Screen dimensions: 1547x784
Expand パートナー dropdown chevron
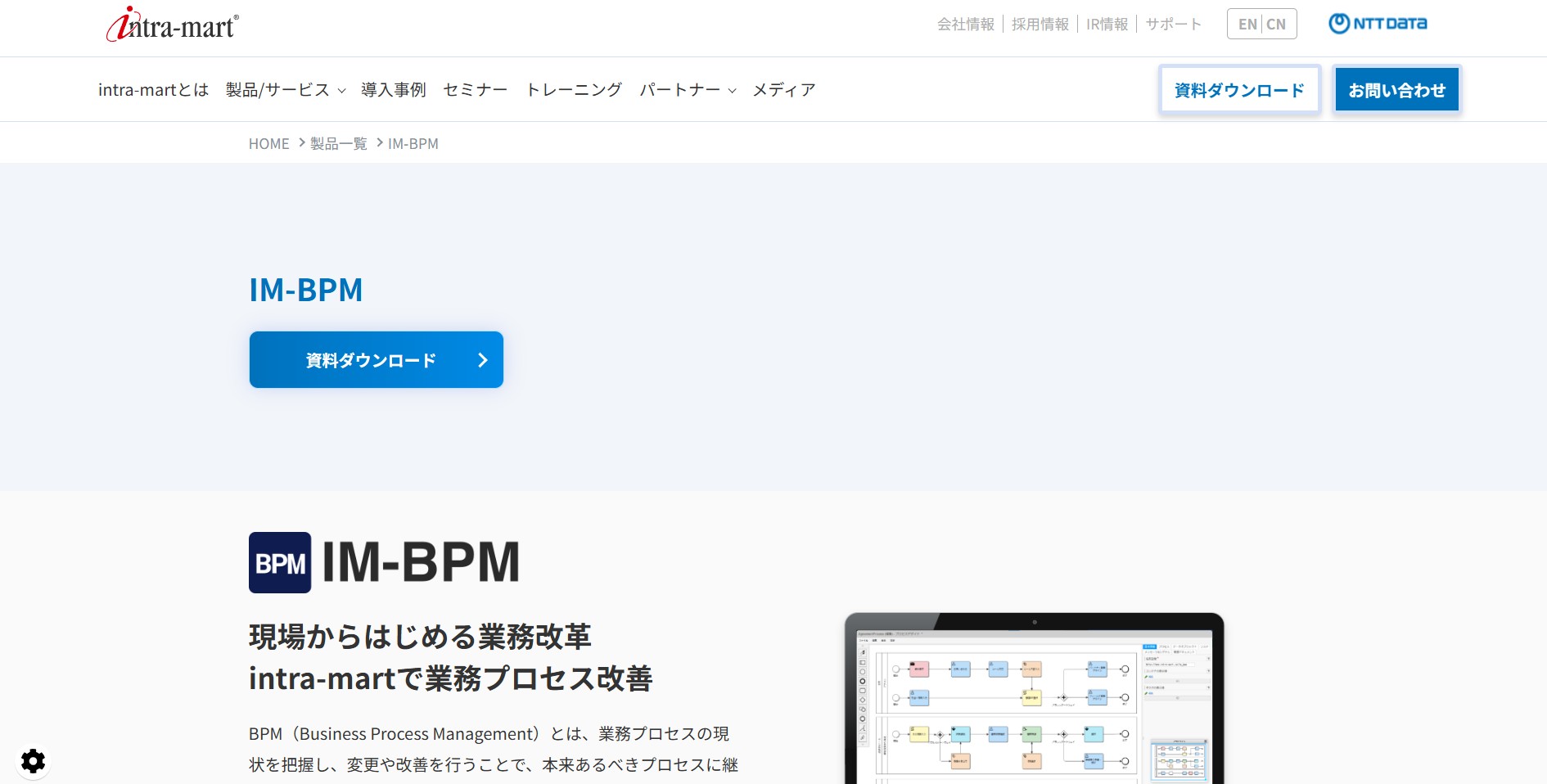(733, 91)
